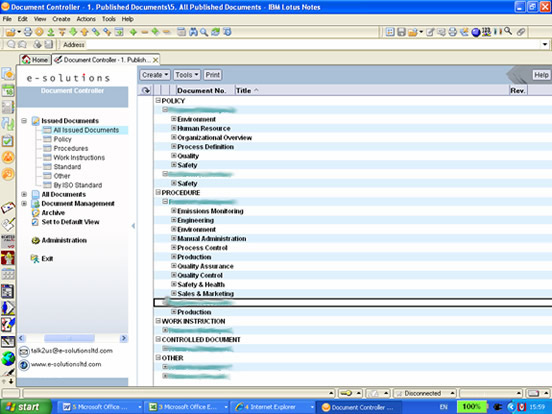552x414 pixels.
Task: Open the www.e-solutionsltd.com link
Action: coord(66,364)
